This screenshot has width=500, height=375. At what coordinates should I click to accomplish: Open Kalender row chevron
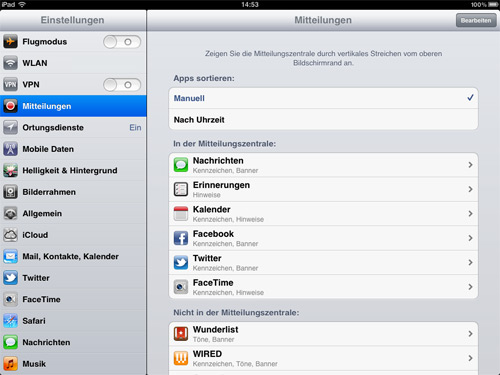coord(470,213)
